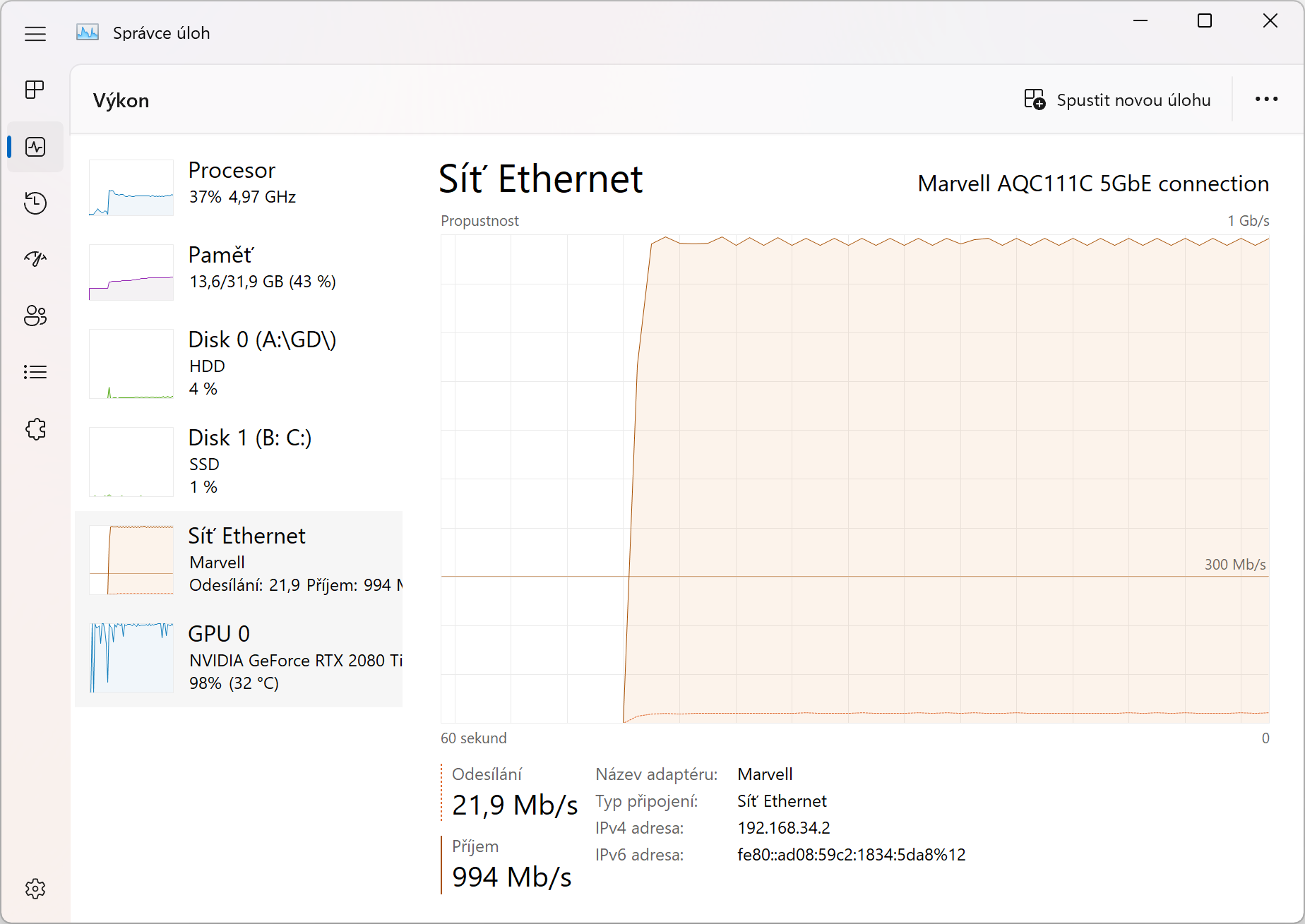Viewport: 1305px width, 924px height.
Task: Select Disk 1 (B: C:) SSD item
Action: 239,462
